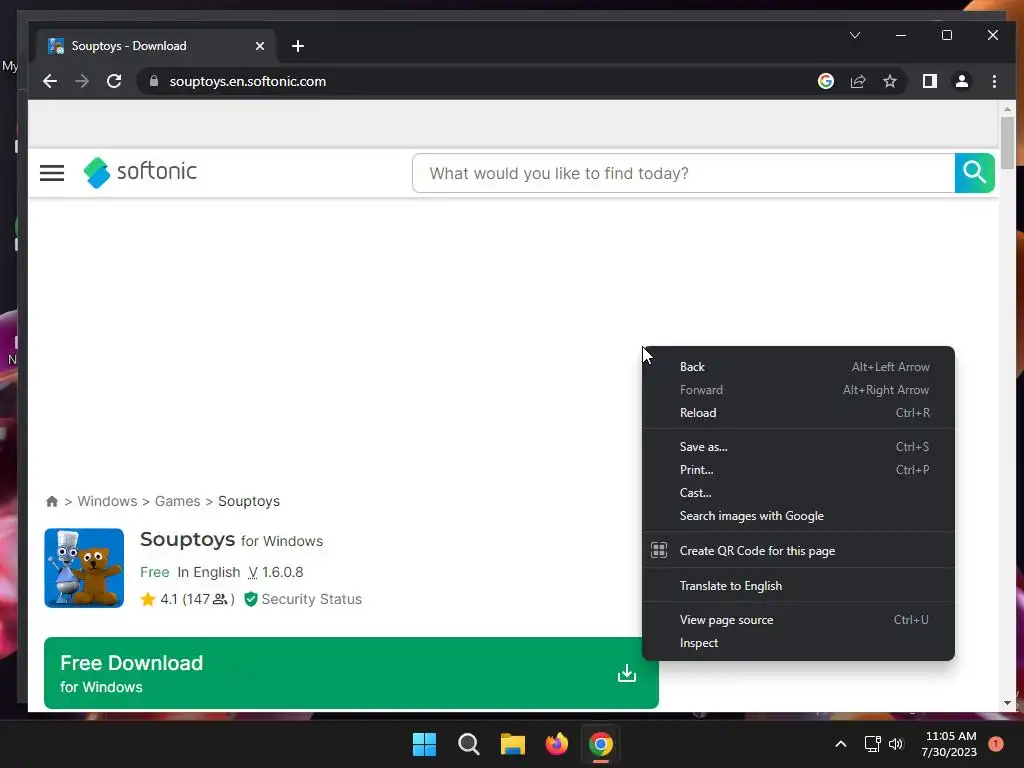This screenshot has height=768, width=1024.
Task: Click the rating star icon
Action: click(x=148, y=600)
